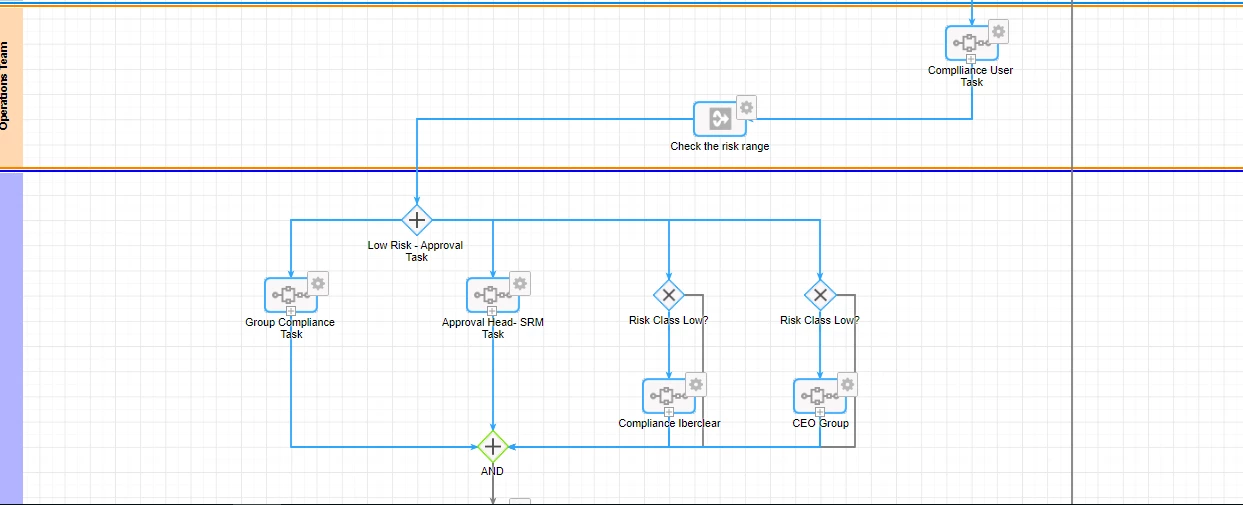Expand the Group Compliance Task plus marker

click(291, 311)
